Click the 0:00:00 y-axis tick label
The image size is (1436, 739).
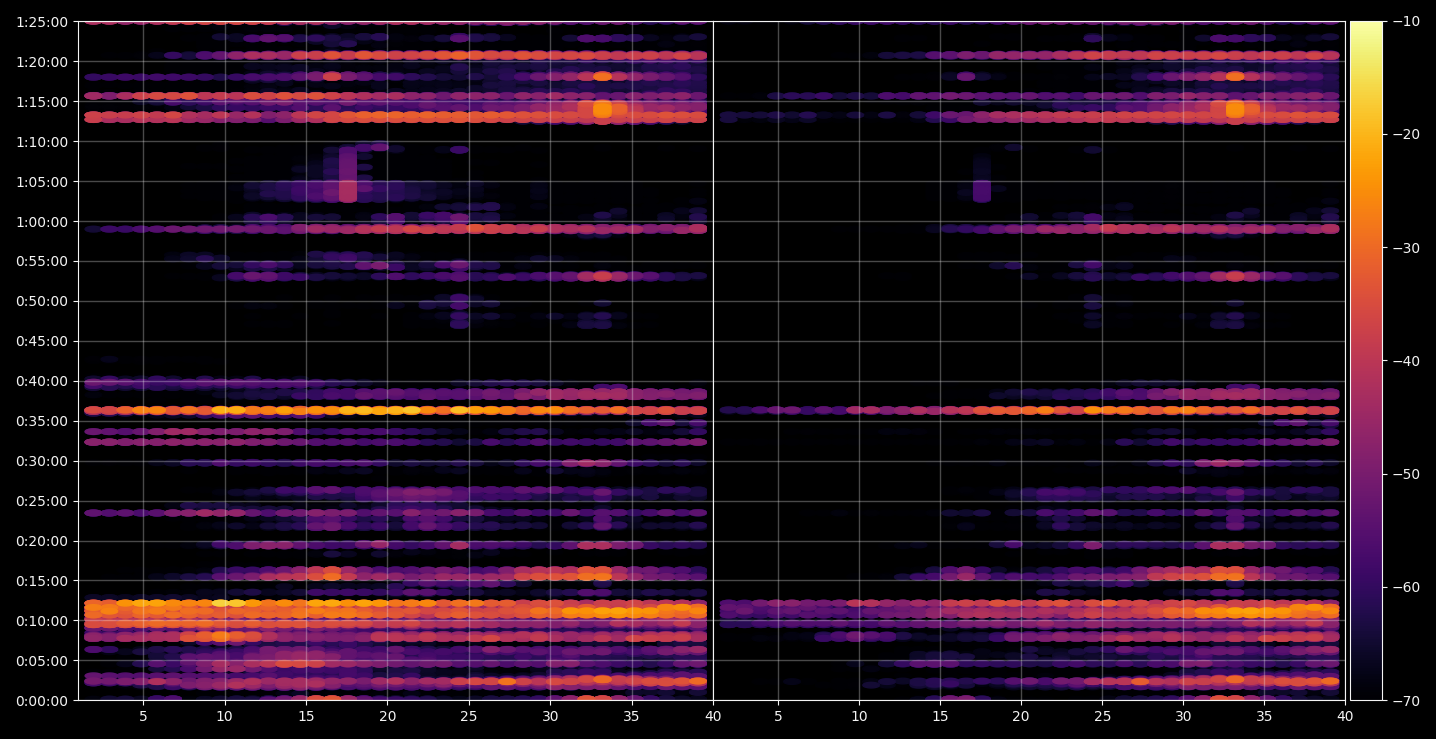point(42,701)
